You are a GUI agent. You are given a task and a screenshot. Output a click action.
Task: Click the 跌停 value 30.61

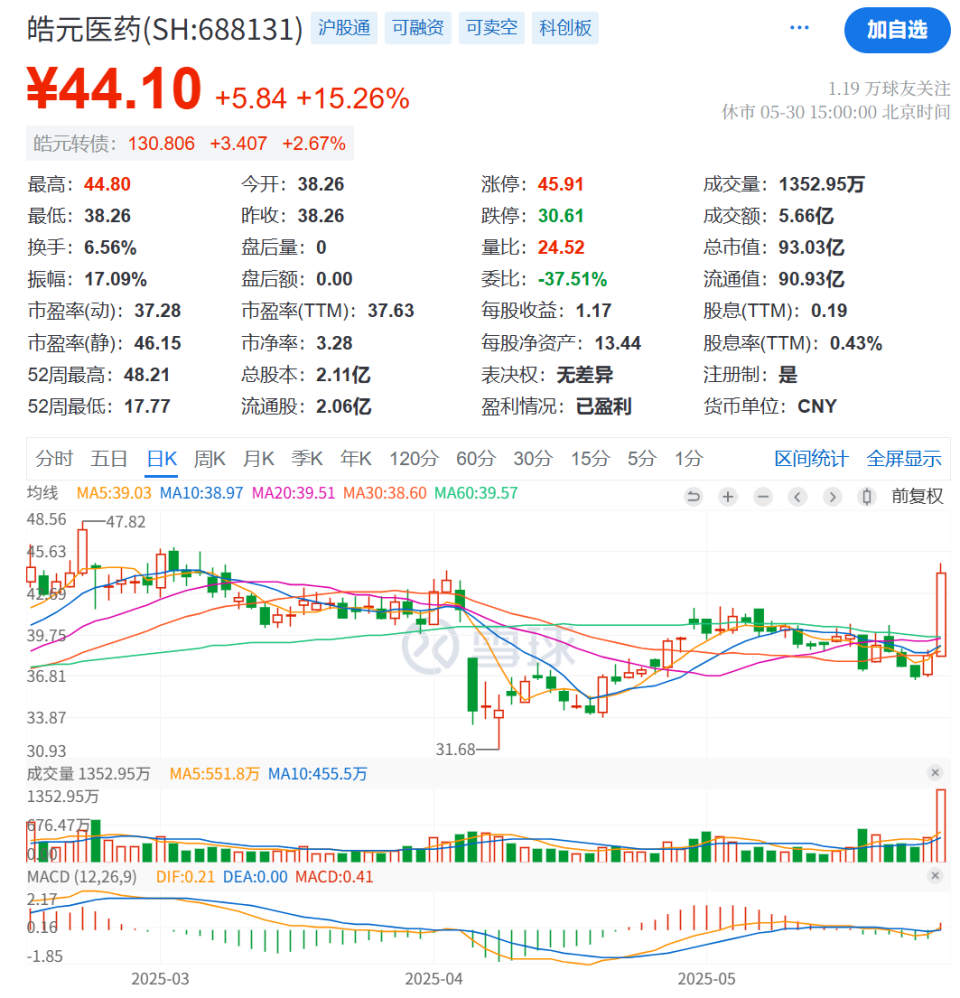(x=561, y=216)
